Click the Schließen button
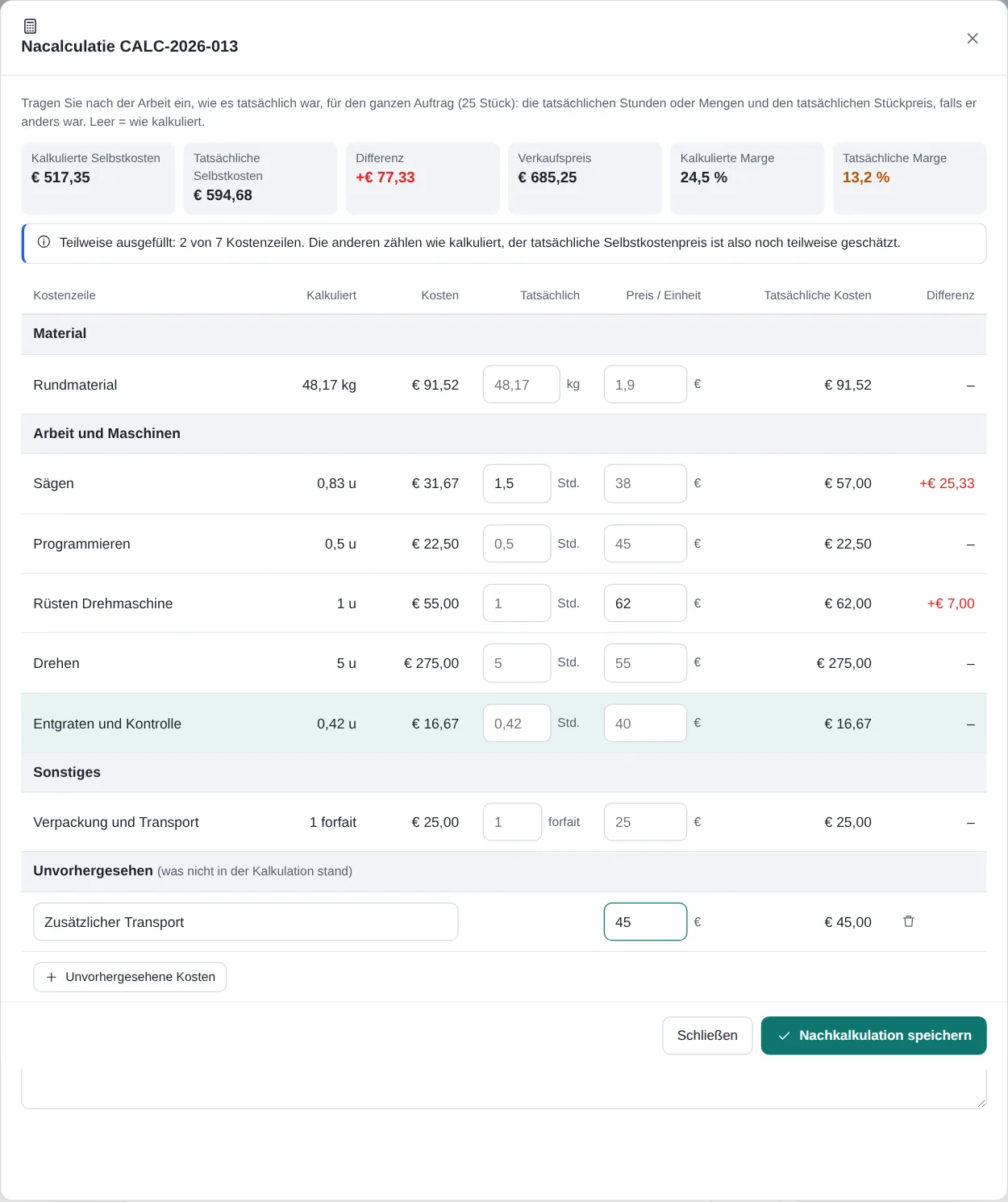 coord(707,1035)
